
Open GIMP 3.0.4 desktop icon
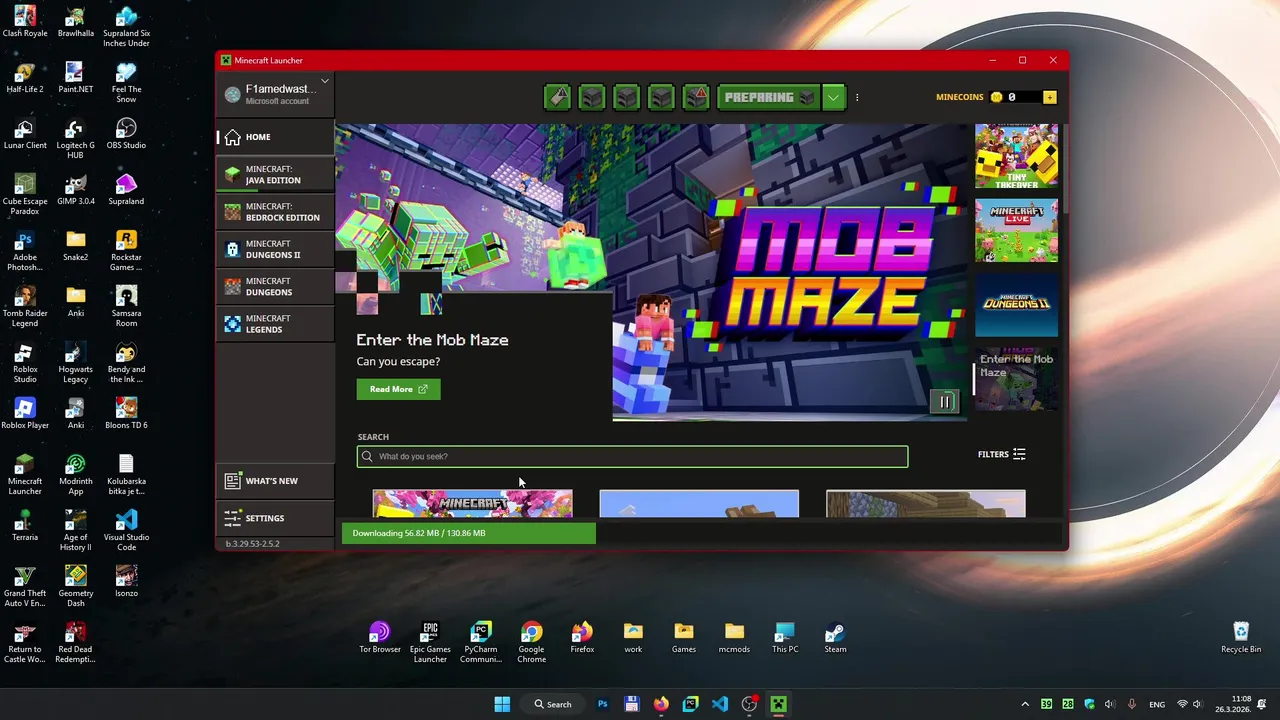point(76,189)
